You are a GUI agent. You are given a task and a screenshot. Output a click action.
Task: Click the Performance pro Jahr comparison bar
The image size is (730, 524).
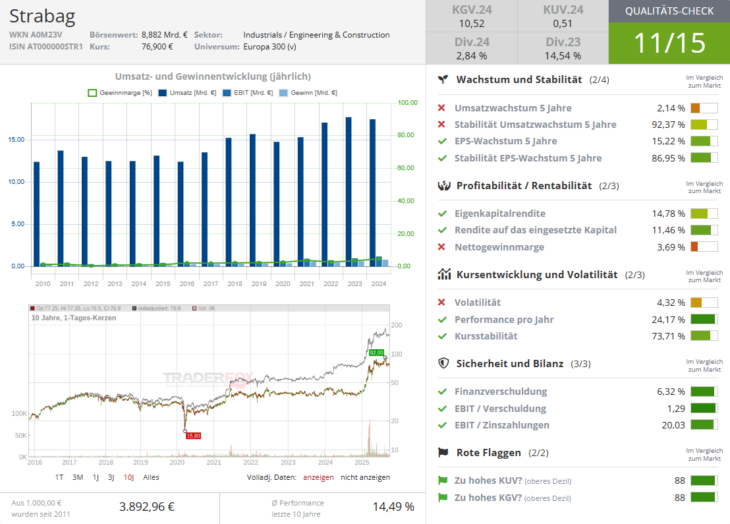tap(704, 320)
